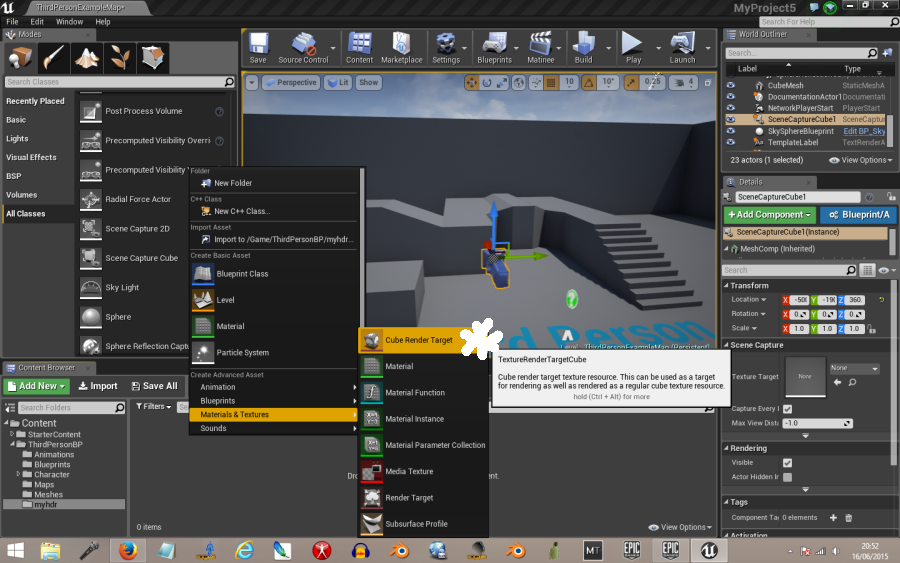Select the Landscape mode icon
This screenshot has width=900, height=563.
coord(87,57)
